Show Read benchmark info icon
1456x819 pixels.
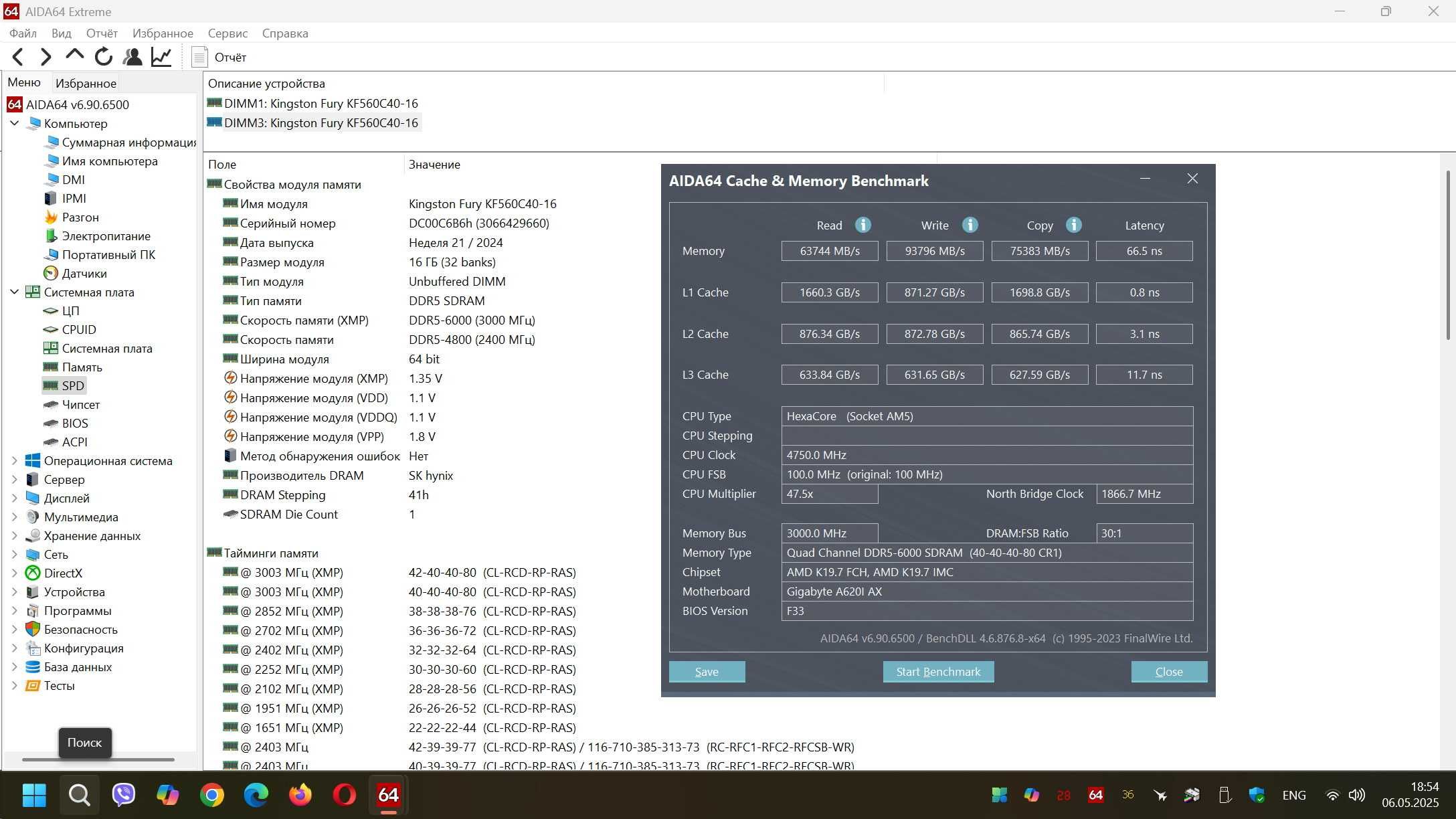coord(863,225)
